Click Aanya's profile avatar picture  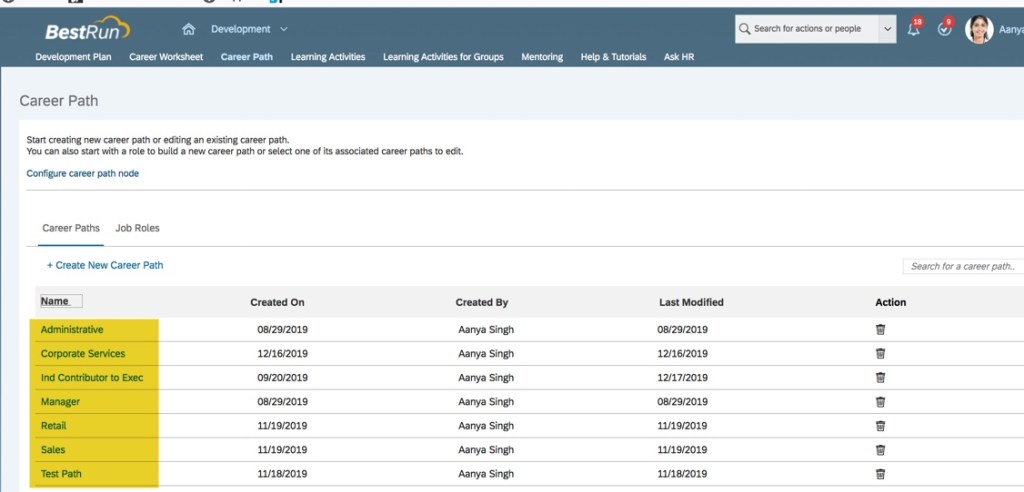978,30
